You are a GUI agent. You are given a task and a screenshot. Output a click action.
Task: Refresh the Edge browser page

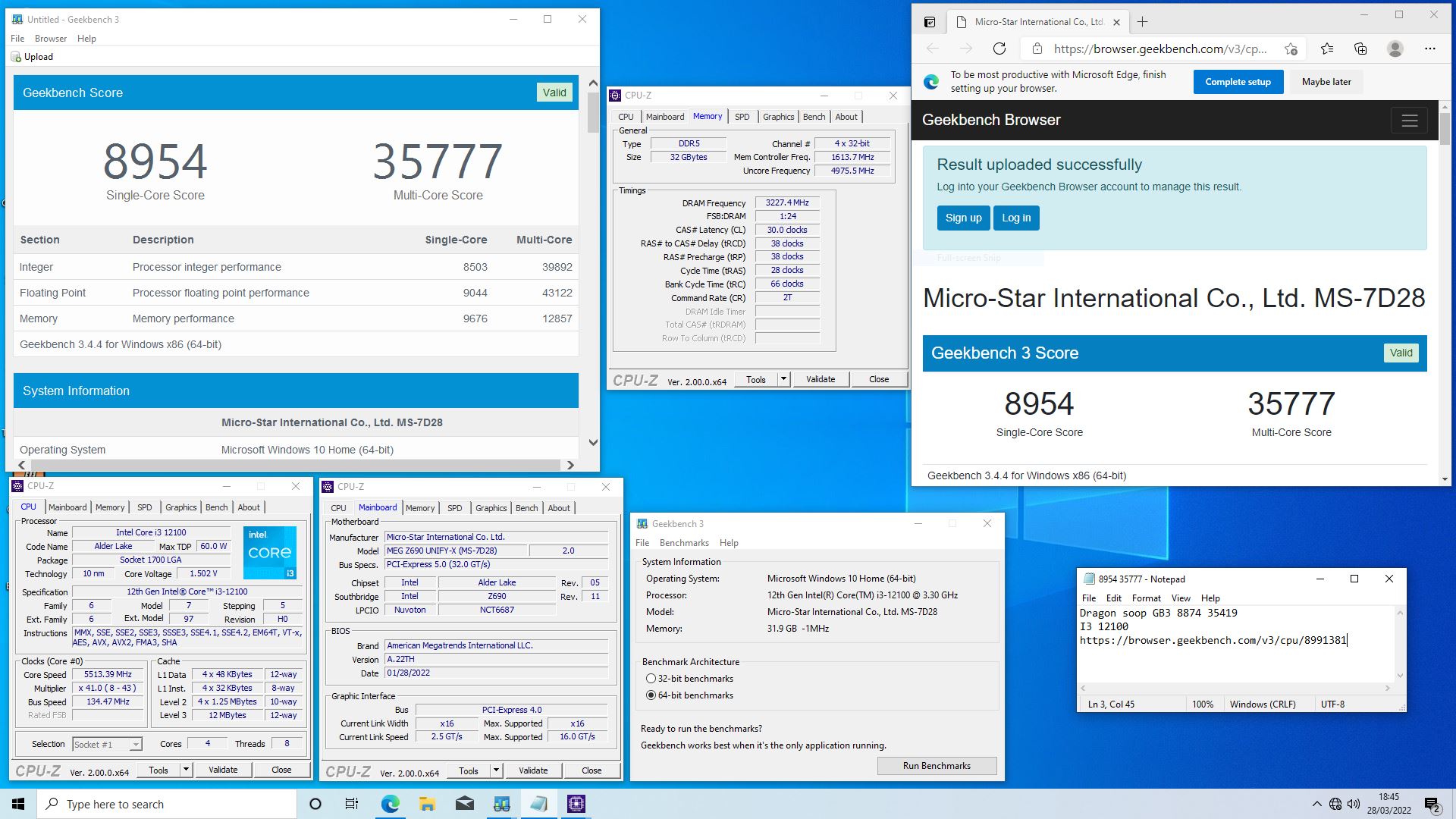(x=999, y=49)
